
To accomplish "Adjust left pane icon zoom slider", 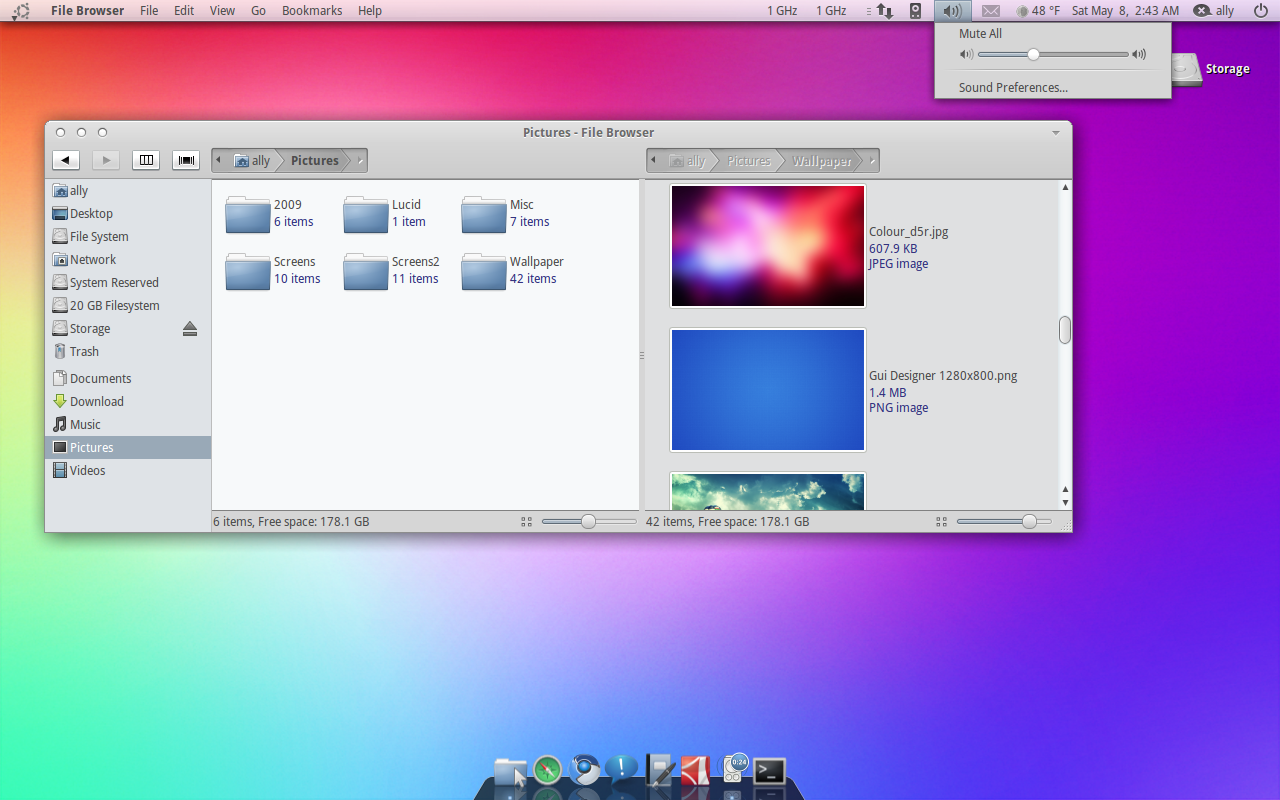I will [589, 522].
